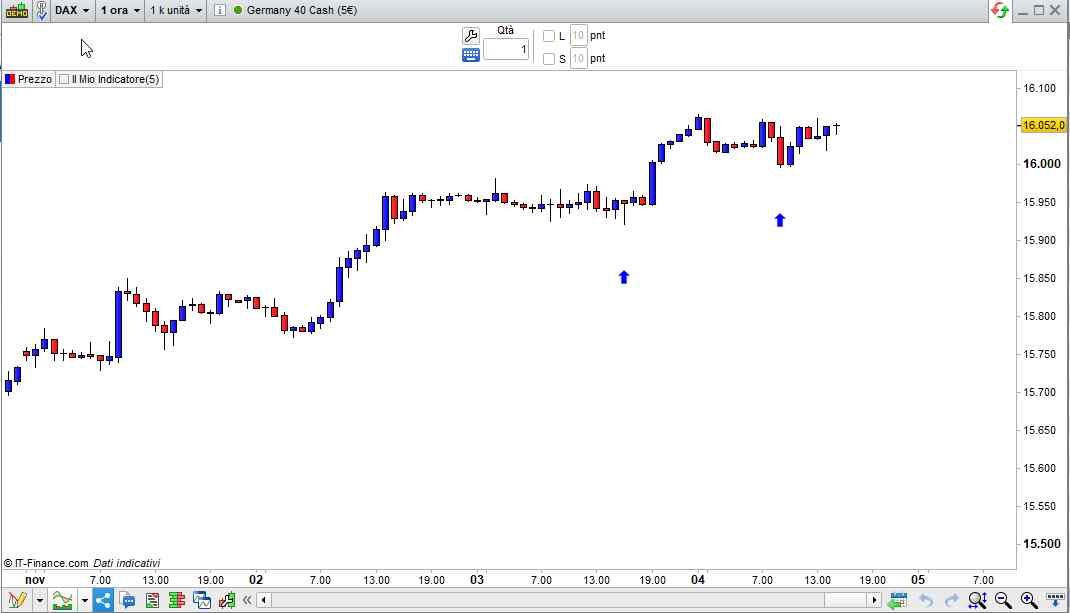This screenshot has width=1070, height=613.
Task: Open Il Mio Indicatore(5) settings
Action: point(109,79)
